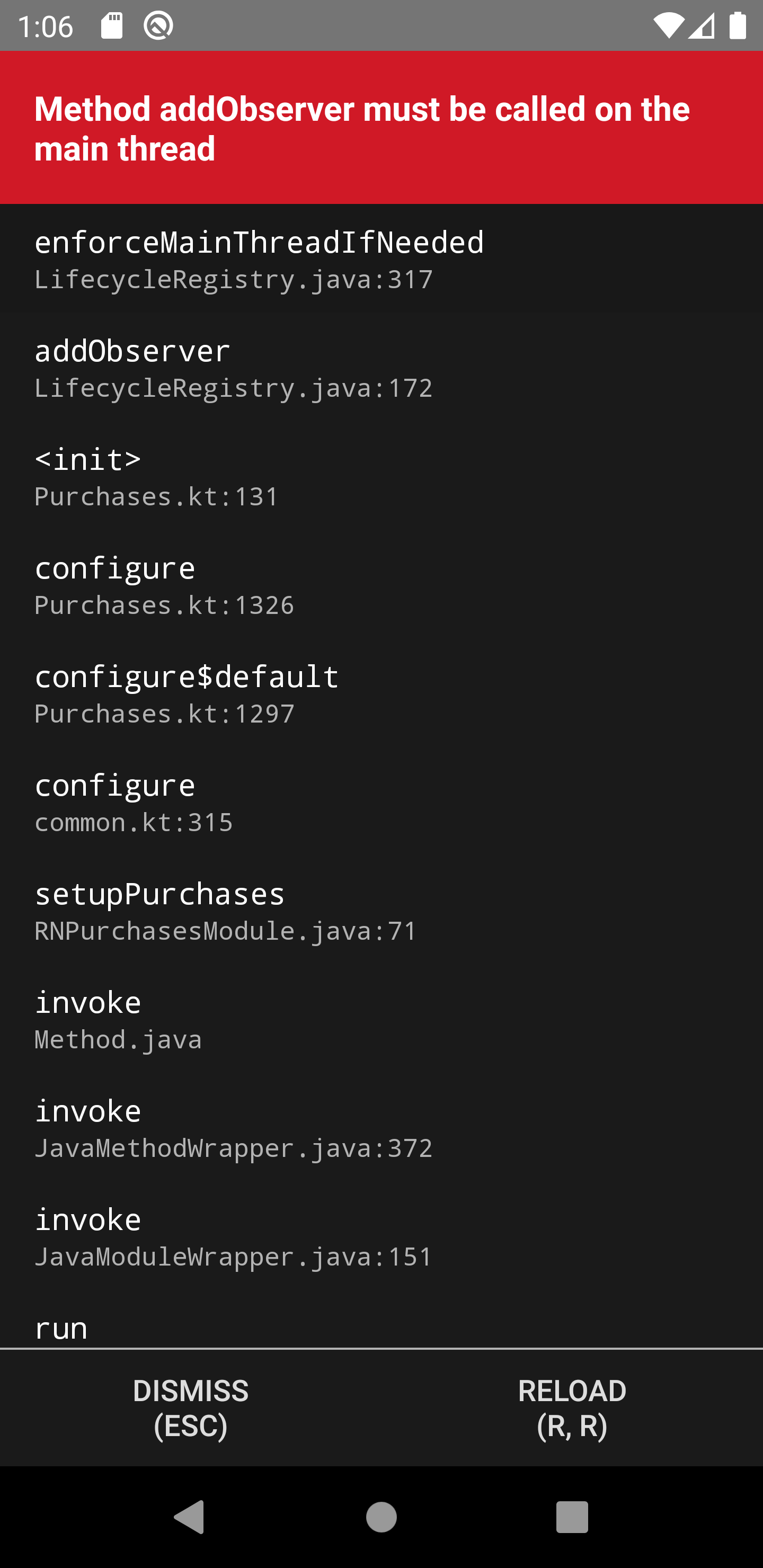Image resolution: width=763 pixels, height=1568 pixels.
Task: Tap the cellular signal icon
Action: [700, 24]
